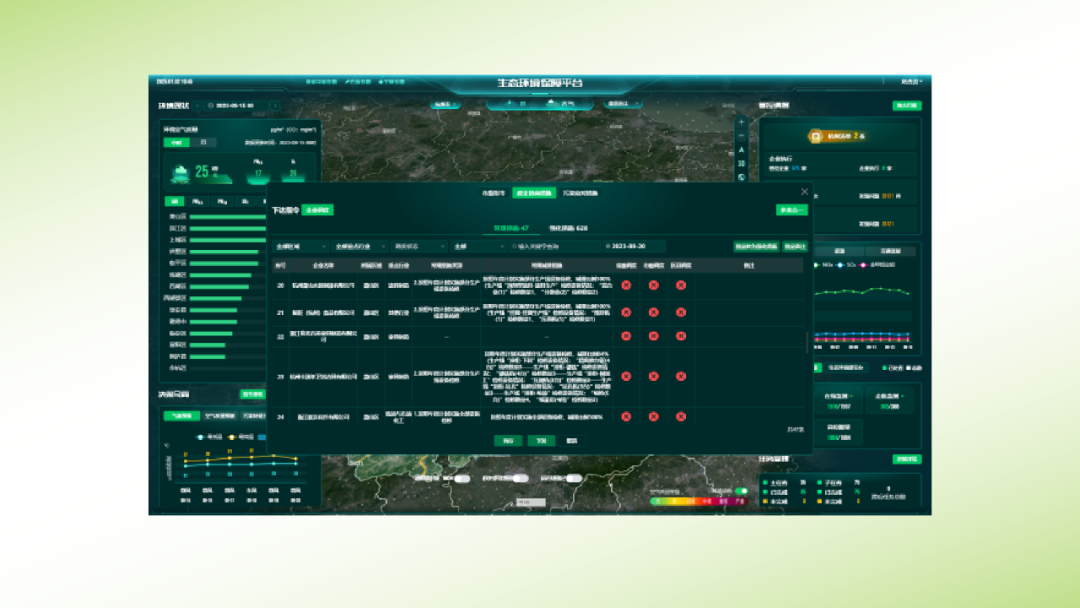Toggle the green switch at map bottom right
This screenshot has width=1080, height=608.
point(741,491)
